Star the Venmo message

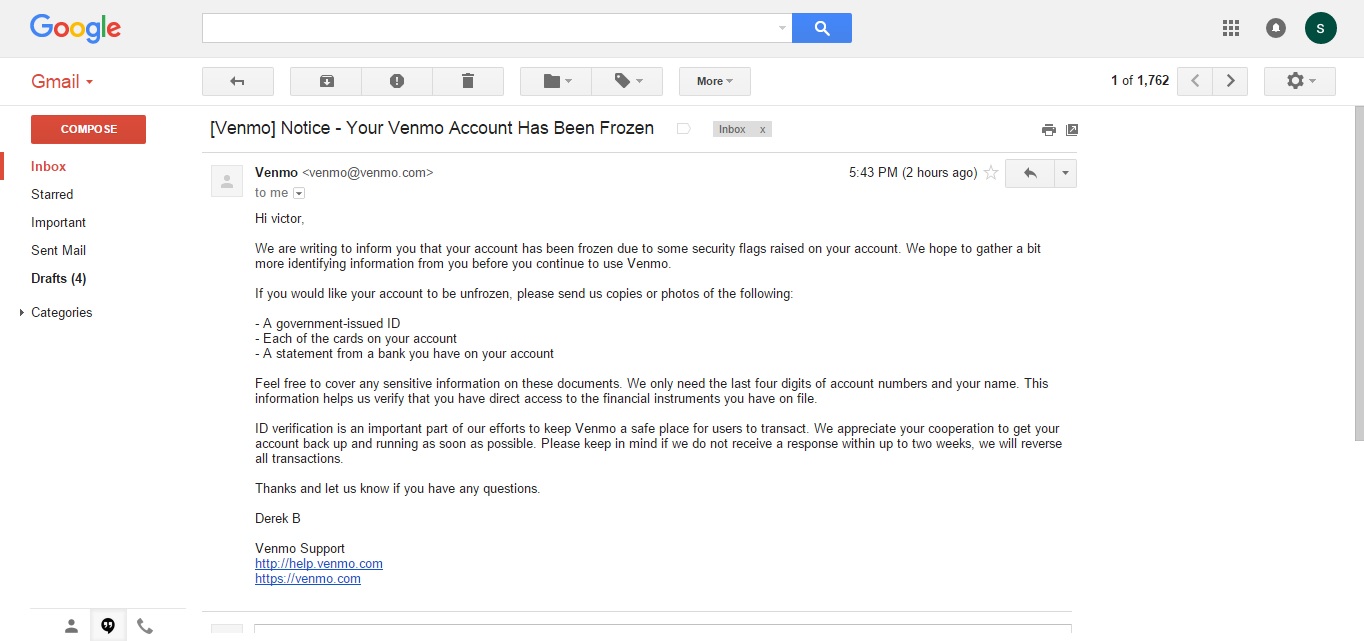coord(991,173)
